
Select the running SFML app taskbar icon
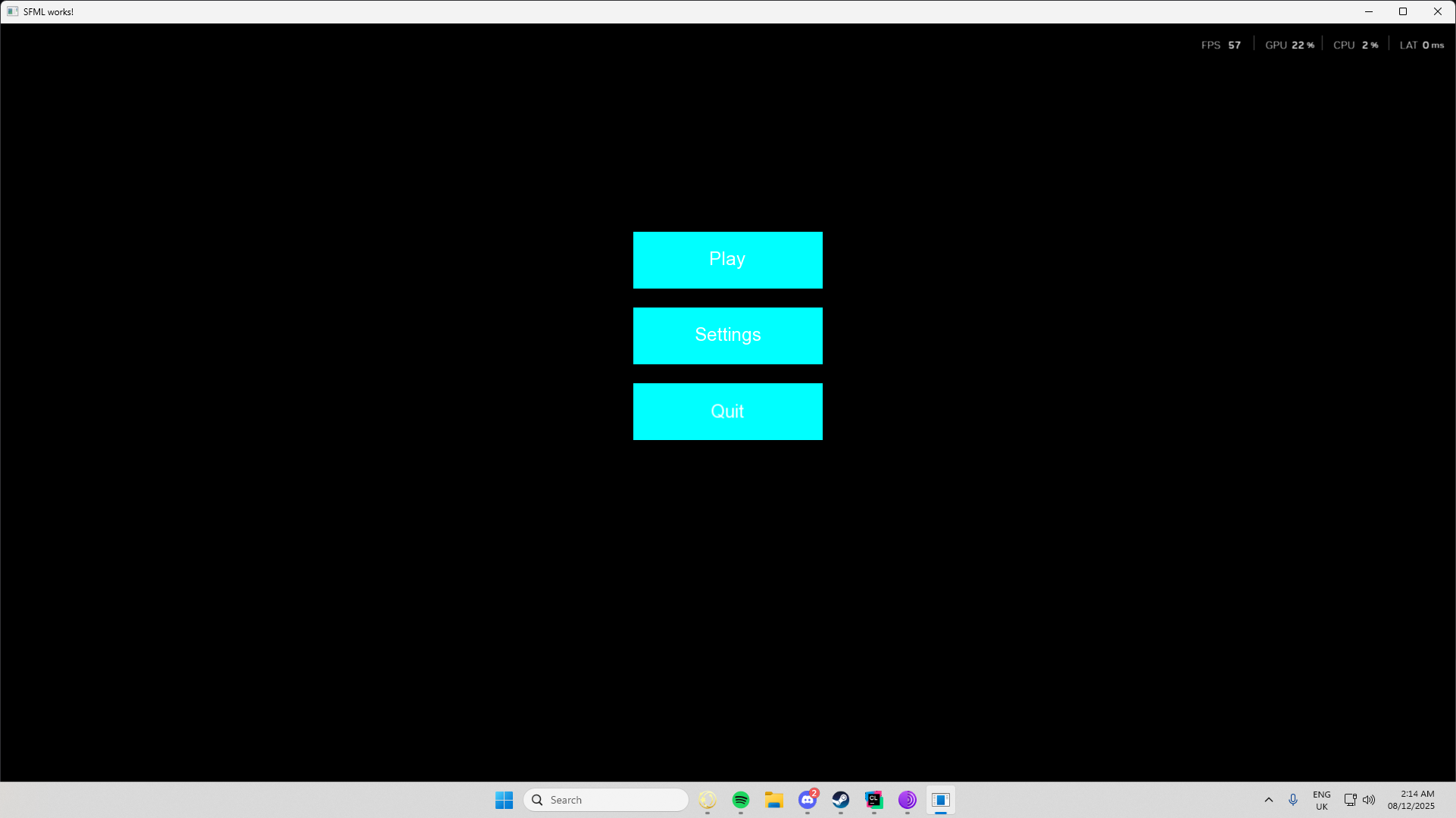point(941,800)
